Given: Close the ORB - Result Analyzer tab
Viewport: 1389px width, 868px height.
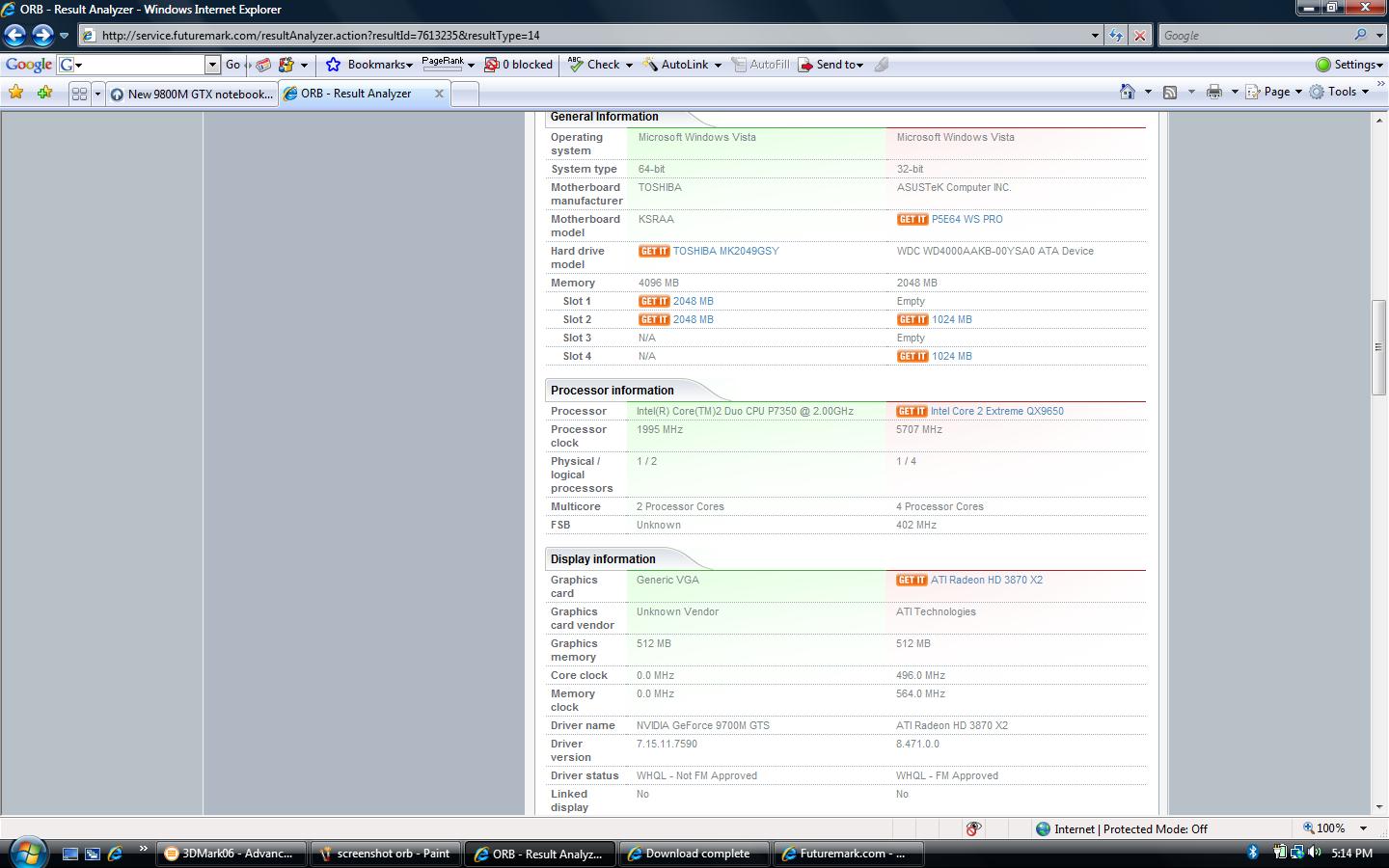Looking at the screenshot, I should (x=440, y=94).
